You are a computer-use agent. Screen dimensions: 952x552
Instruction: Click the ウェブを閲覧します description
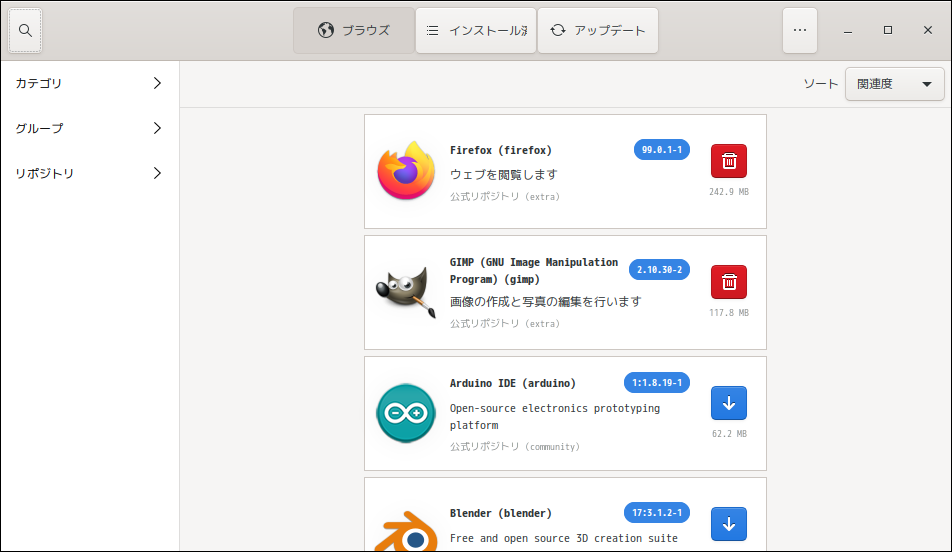coord(503,175)
